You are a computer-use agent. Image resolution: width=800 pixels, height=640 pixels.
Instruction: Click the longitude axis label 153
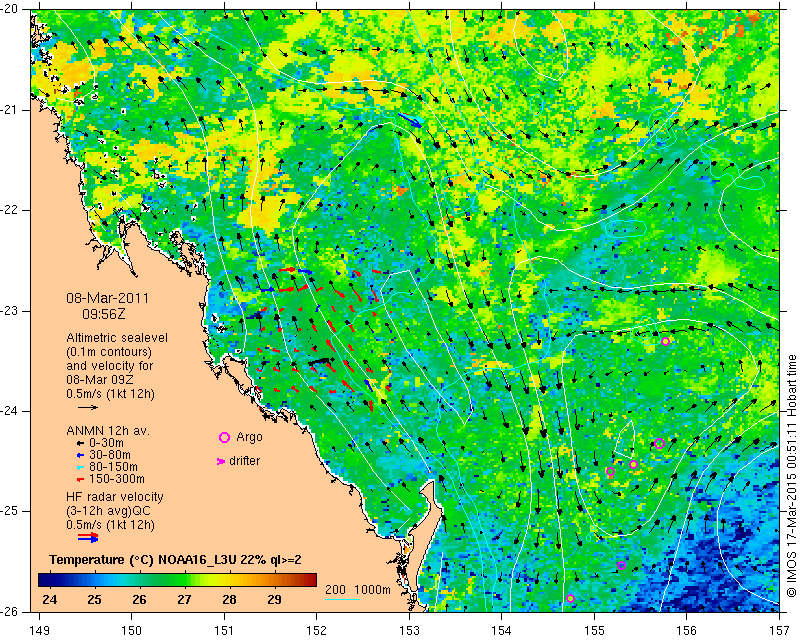click(409, 631)
